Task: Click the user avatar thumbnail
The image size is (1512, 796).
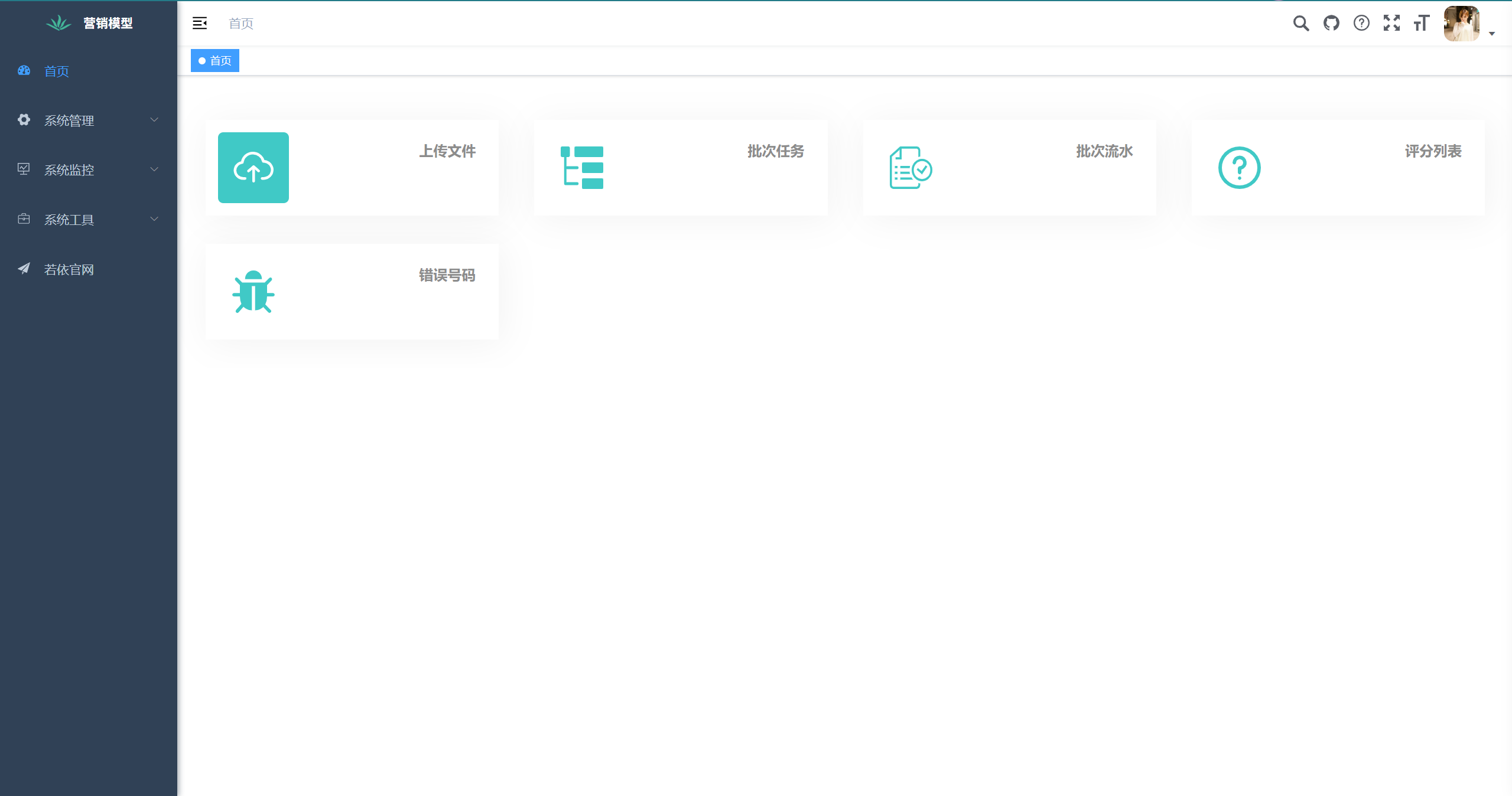Action: (x=1462, y=24)
